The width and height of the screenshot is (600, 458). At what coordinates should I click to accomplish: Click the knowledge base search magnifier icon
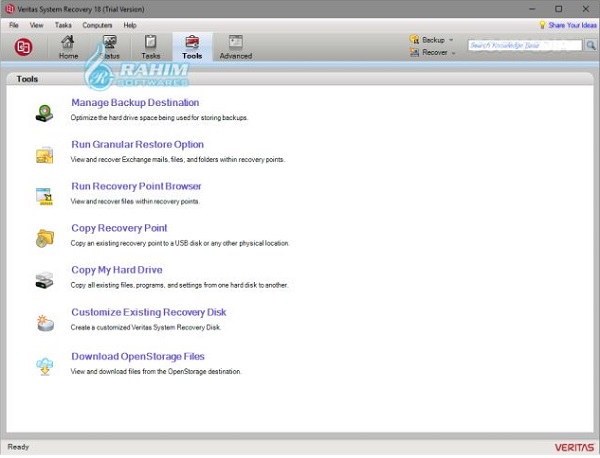click(x=591, y=46)
